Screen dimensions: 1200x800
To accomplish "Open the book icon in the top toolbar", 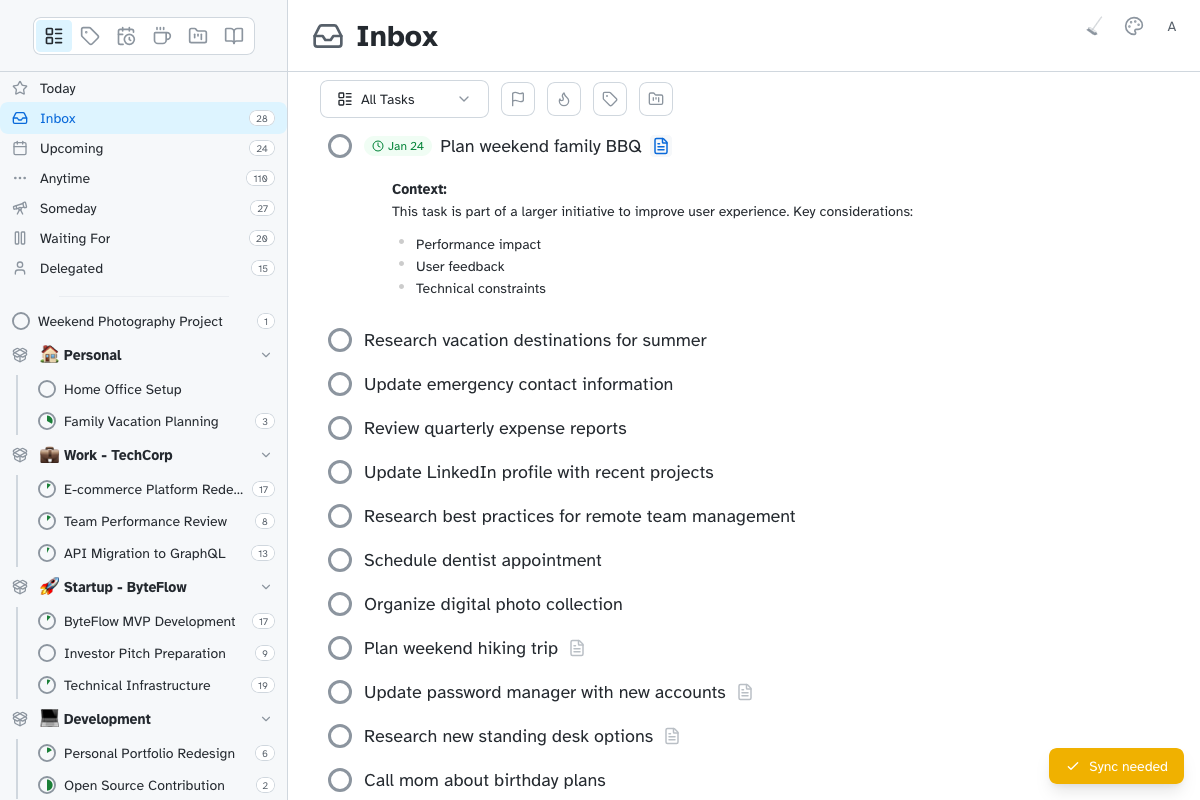I will click(x=233, y=35).
